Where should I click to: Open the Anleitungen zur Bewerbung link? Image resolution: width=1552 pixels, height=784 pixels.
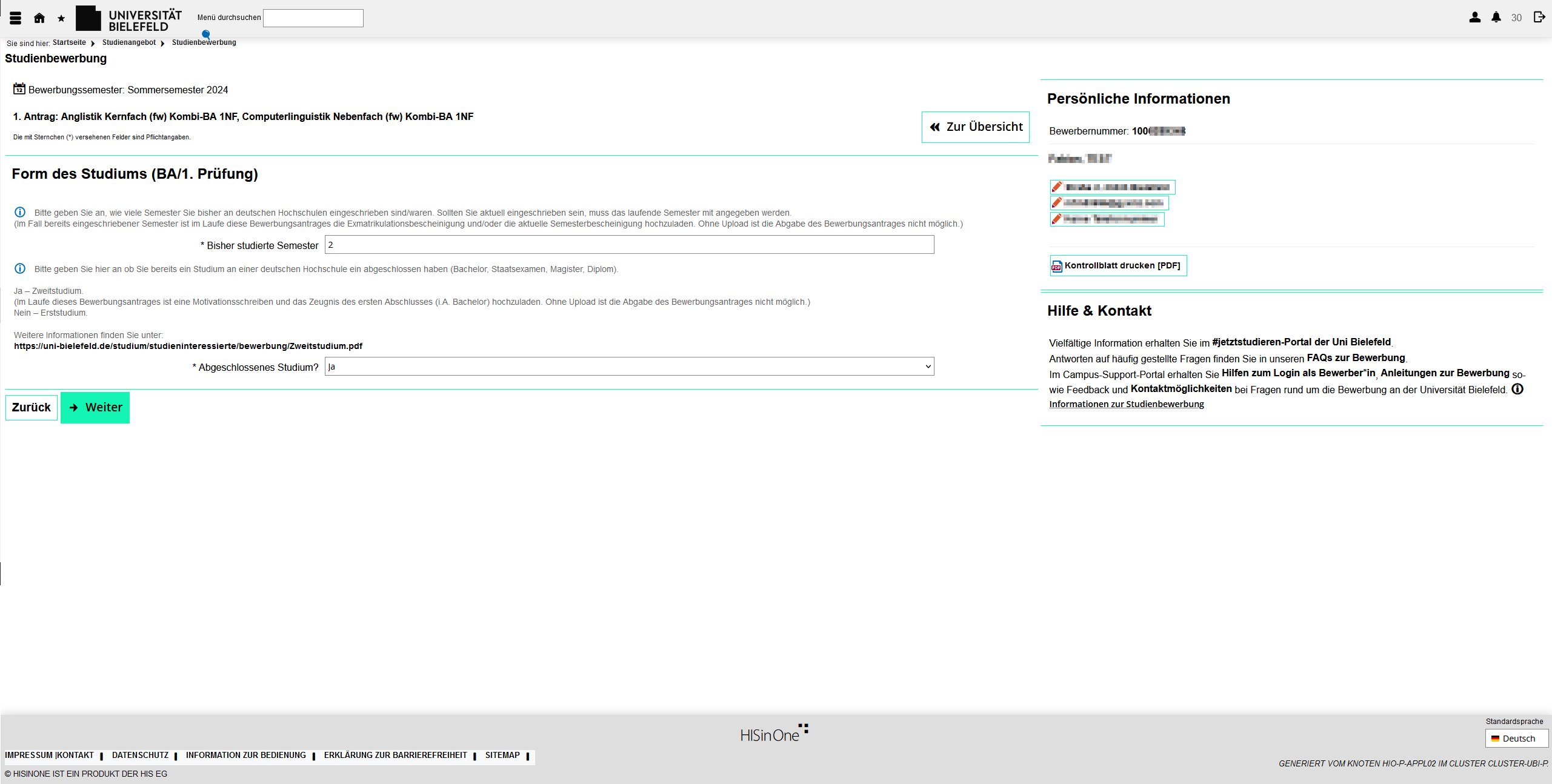(x=1445, y=373)
